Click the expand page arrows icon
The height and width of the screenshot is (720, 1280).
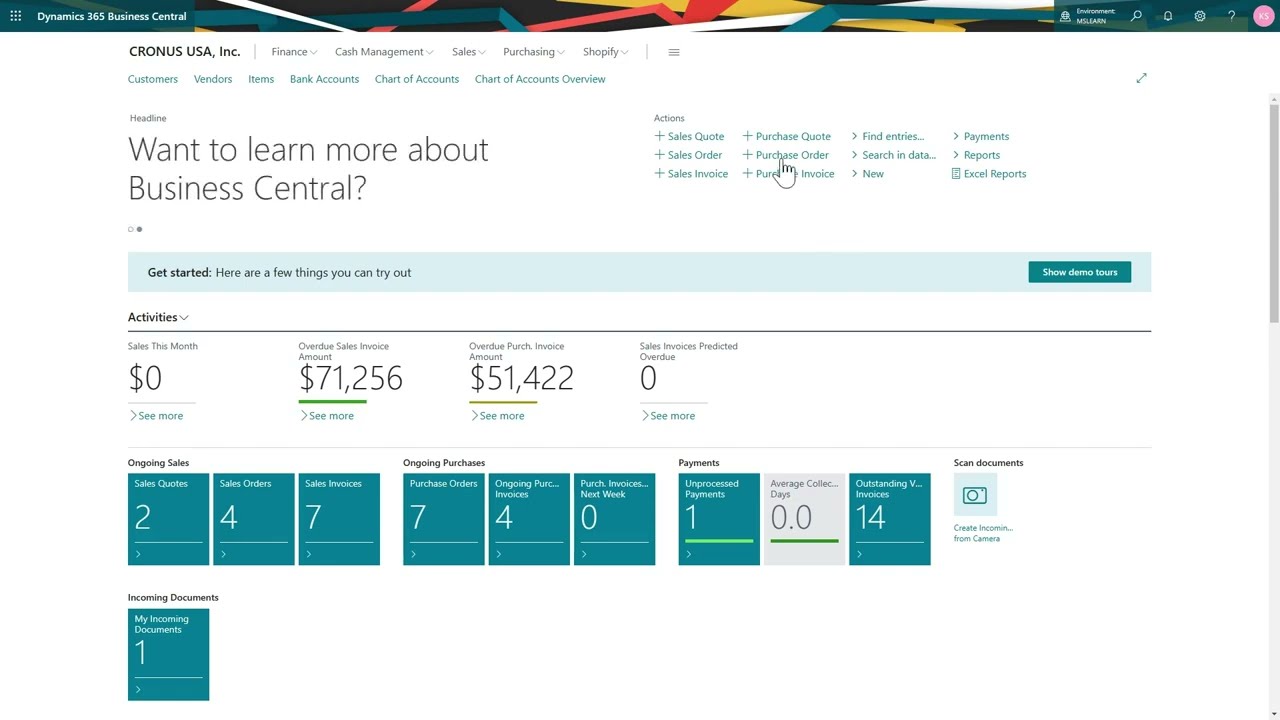click(x=1141, y=78)
